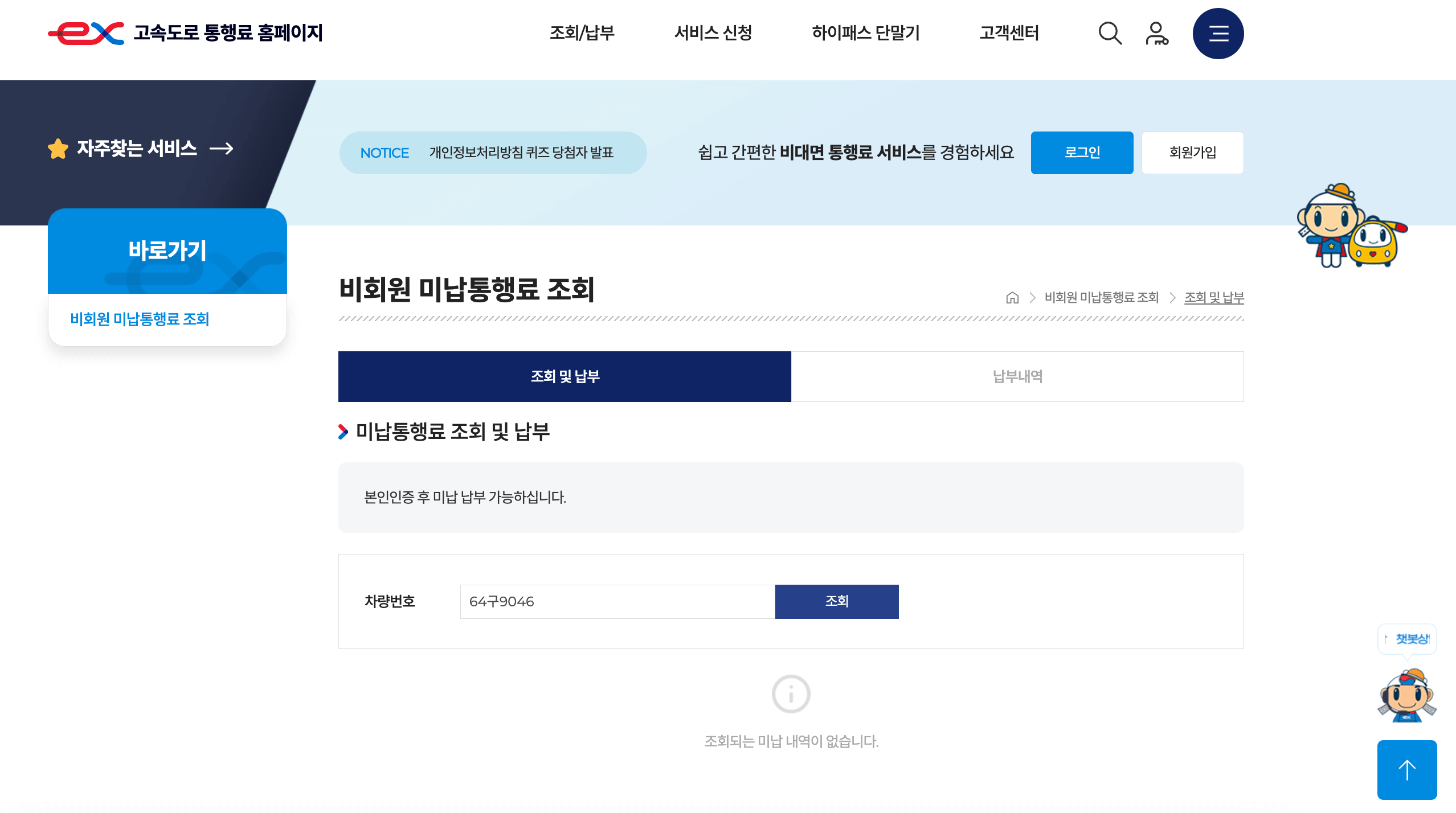Click the scroll-to-top arrow button
This screenshot has height=813, width=1456.
pyautogui.click(x=1407, y=770)
